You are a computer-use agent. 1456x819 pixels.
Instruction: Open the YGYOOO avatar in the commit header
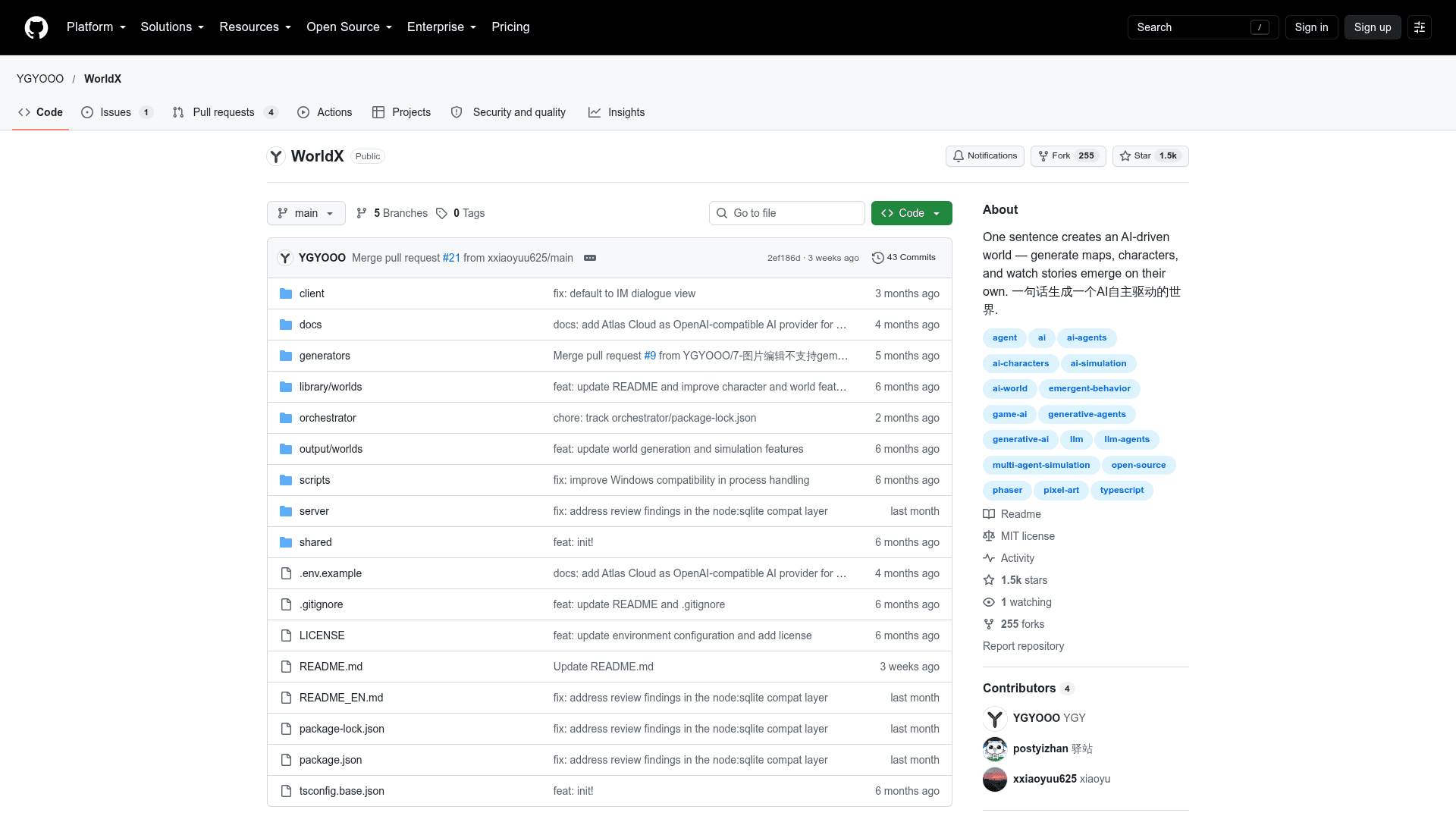pos(285,258)
